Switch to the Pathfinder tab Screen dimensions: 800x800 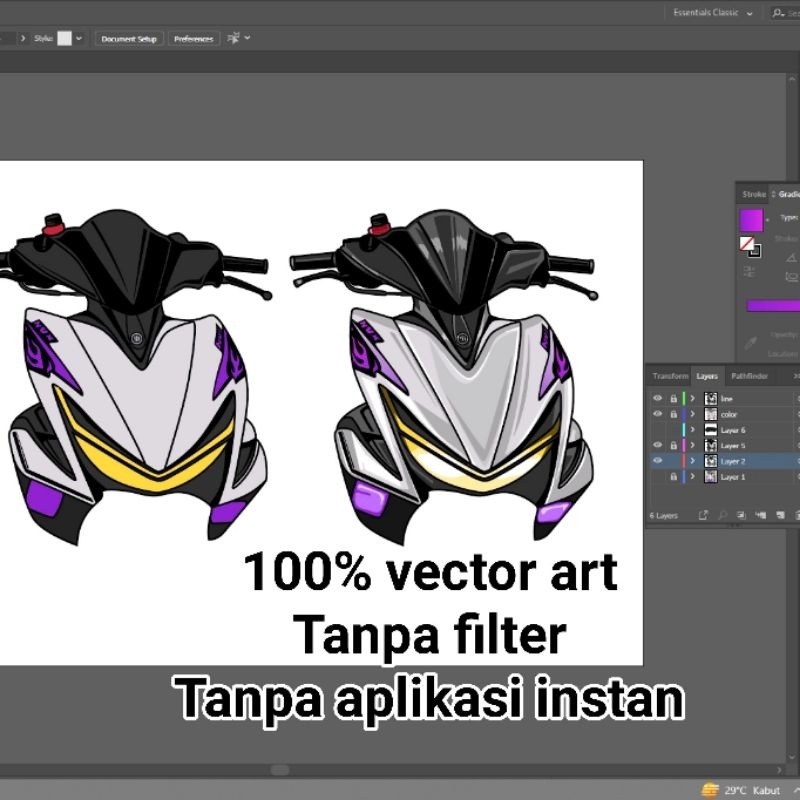tap(749, 376)
